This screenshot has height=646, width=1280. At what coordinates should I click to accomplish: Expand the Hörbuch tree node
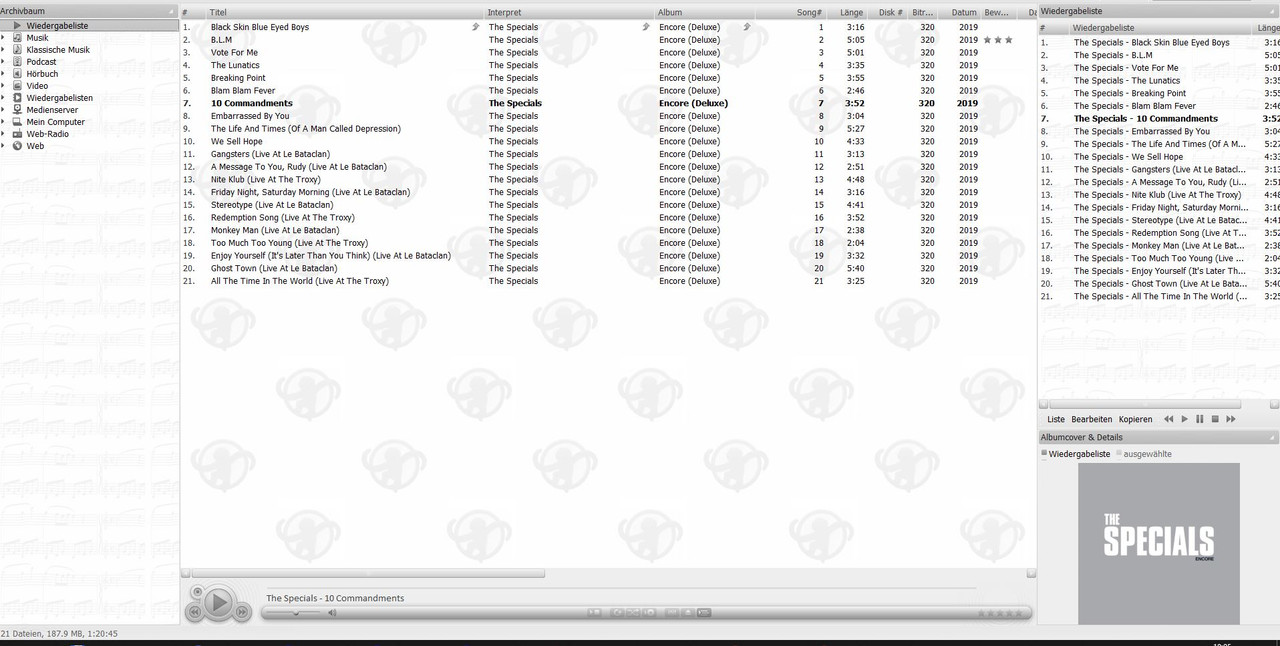3,73
